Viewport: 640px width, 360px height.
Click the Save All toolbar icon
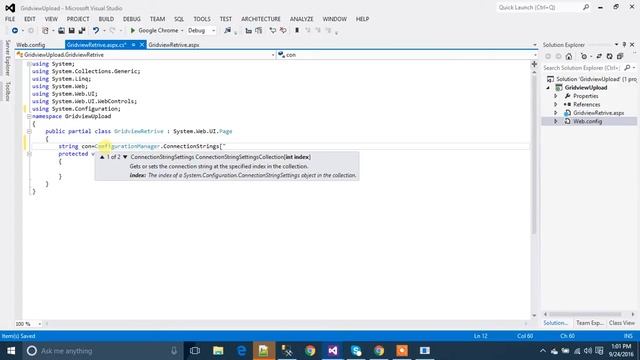click(x=82, y=31)
